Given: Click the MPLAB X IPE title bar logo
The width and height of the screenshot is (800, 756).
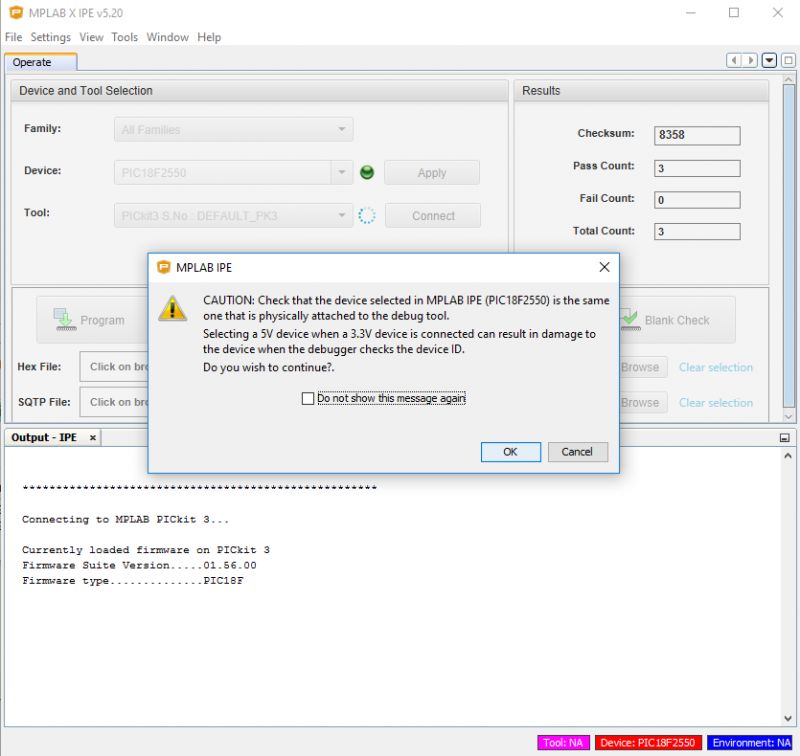Looking at the screenshot, I should coord(16,12).
